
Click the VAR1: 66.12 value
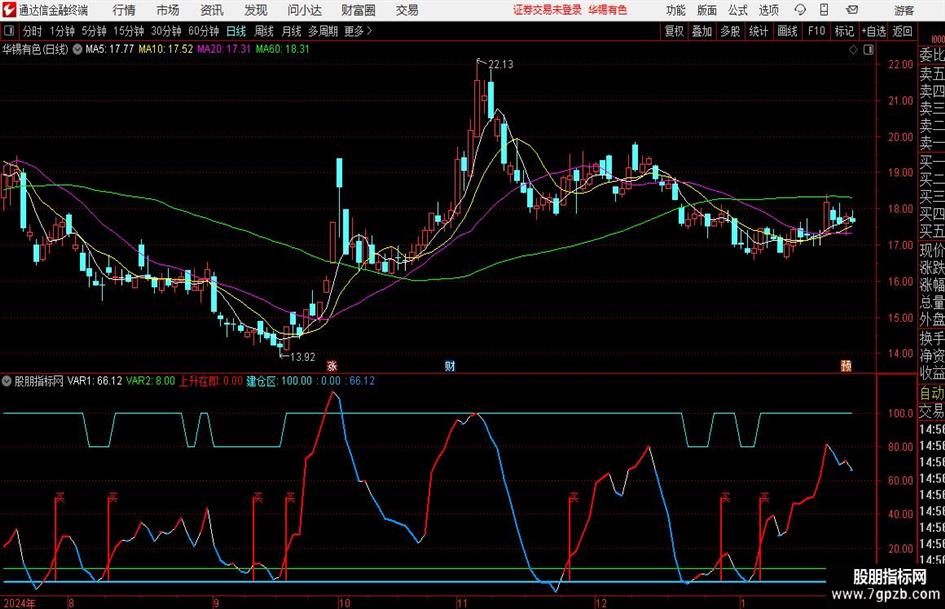(95, 381)
